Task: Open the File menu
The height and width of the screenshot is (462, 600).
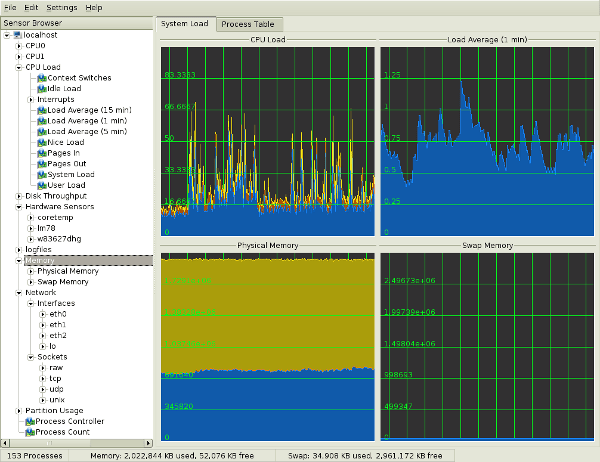Action: pos(11,7)
